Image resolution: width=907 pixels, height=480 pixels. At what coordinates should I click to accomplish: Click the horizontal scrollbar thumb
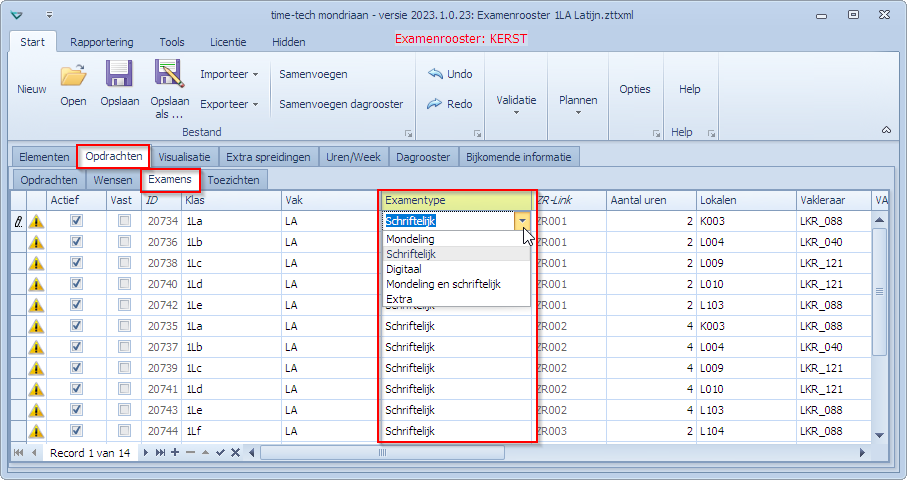coord(382,453)
